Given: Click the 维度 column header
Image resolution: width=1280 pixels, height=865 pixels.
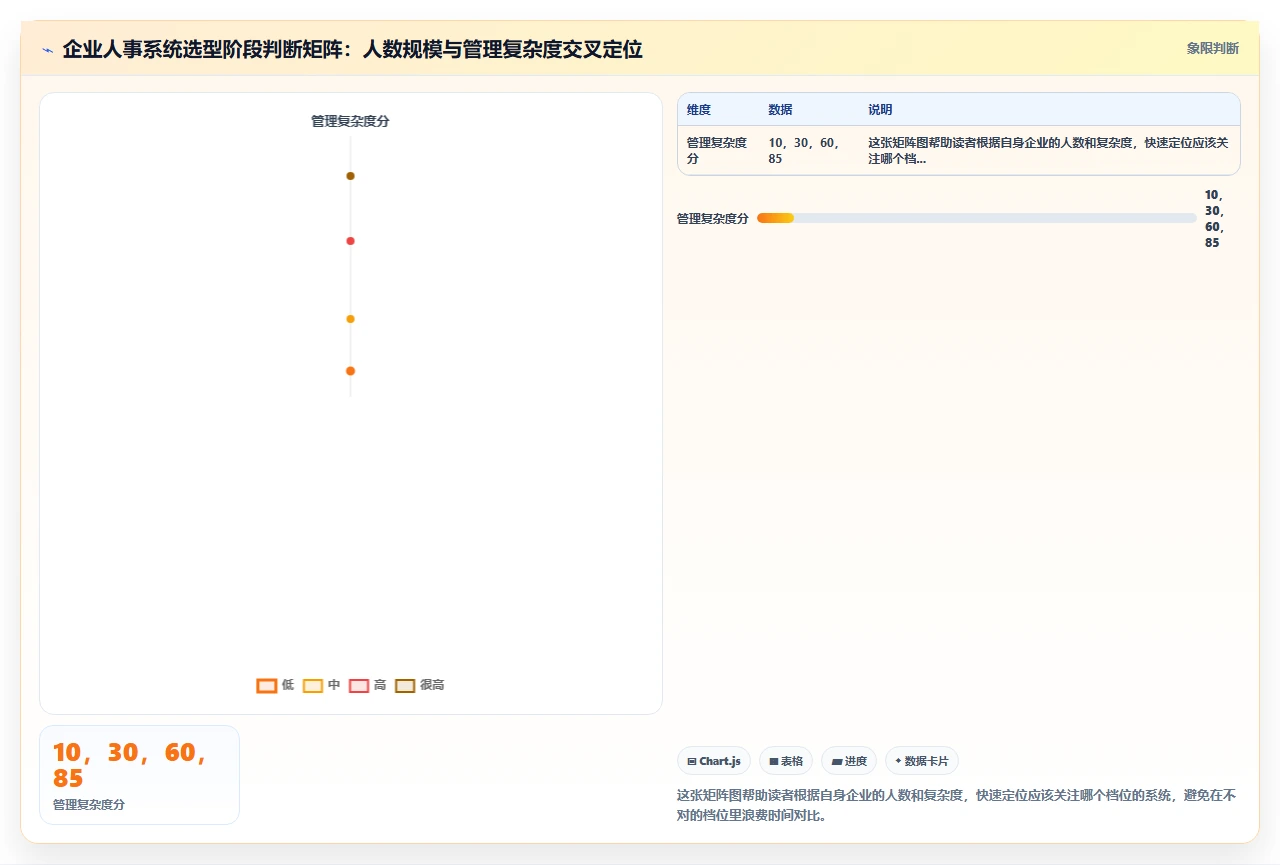Looking at the screenshot, I should (699, 110).
